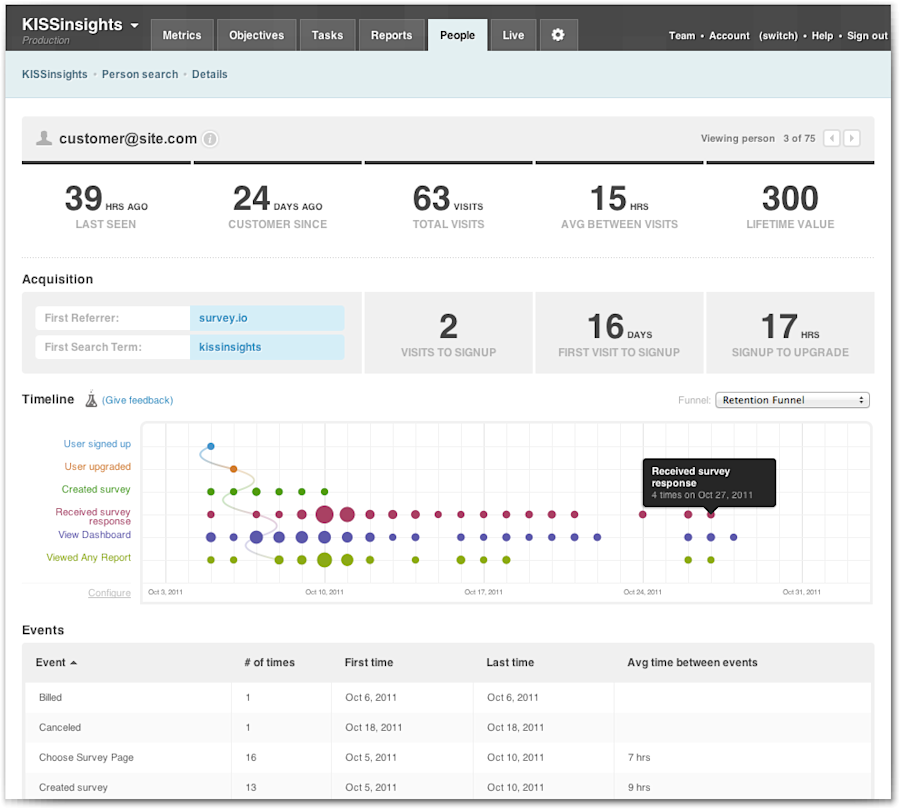Click the kissinsights search term link

230,347
